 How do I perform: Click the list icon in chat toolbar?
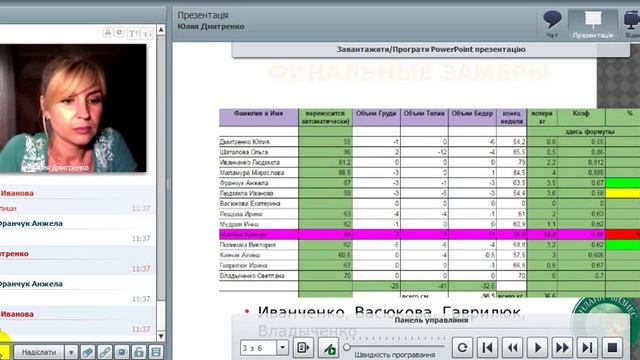pos(156,352)
